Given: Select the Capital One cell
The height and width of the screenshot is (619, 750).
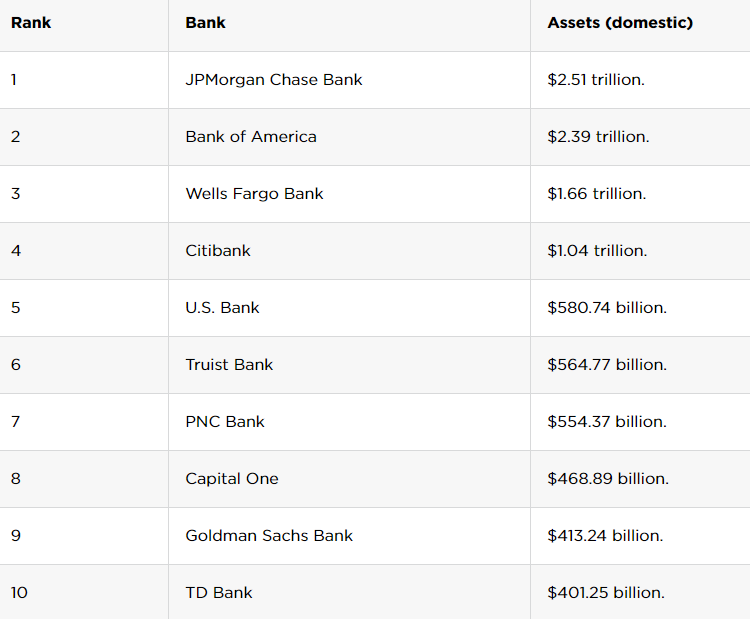Looking at the screenshot, I should [x=232, y=479].
